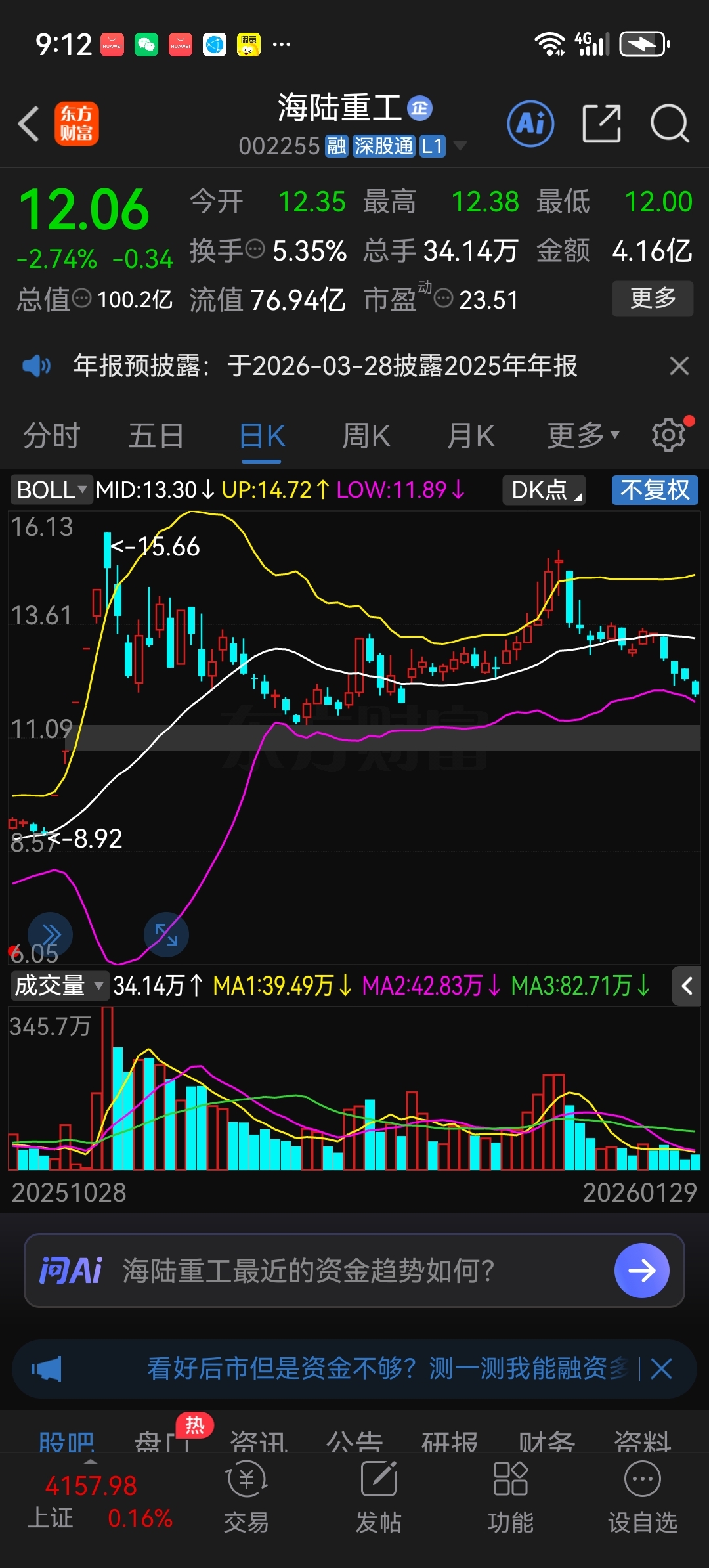Tap the speaker announcement icon
Viewport: 709px width, 1568px height.
36,366
